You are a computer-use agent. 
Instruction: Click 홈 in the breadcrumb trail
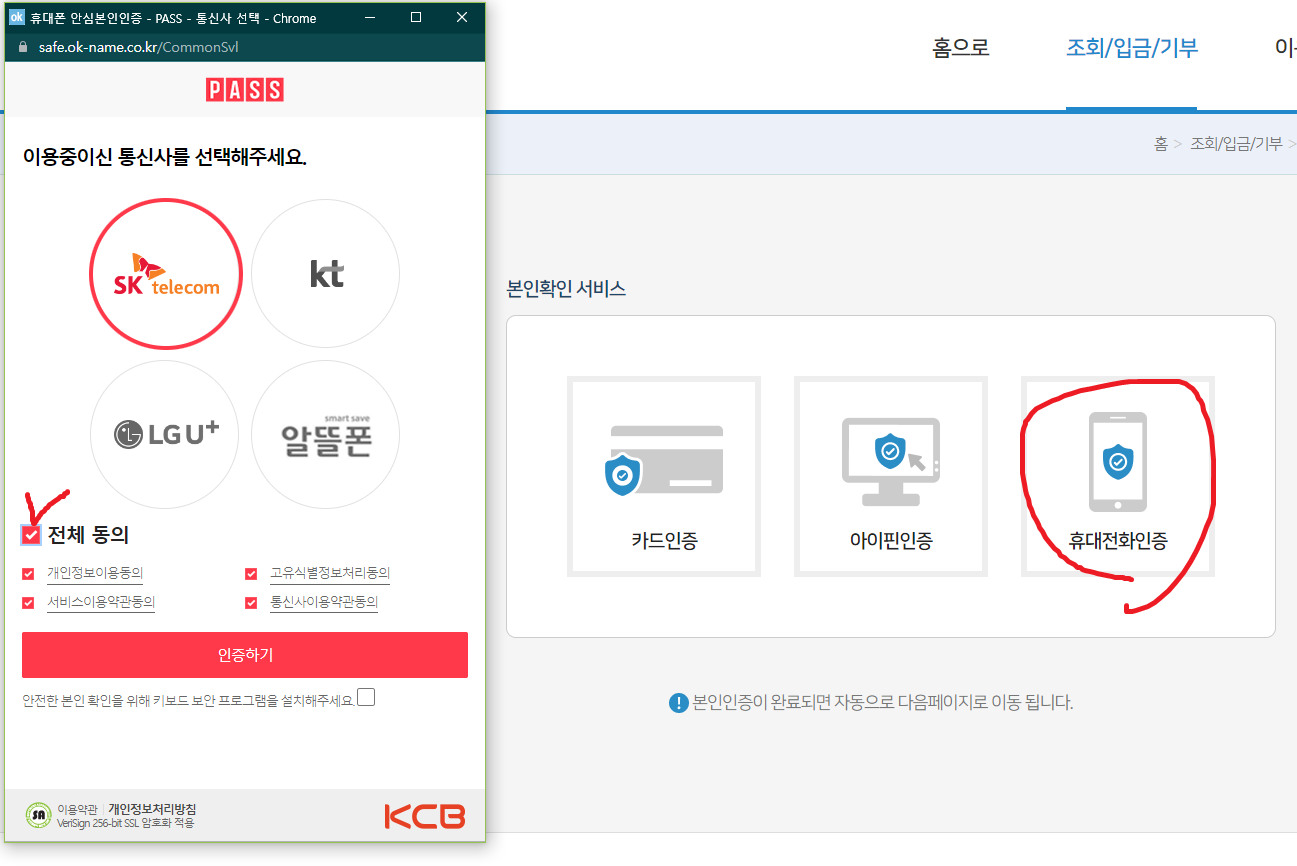click(x=1161, y=143)
